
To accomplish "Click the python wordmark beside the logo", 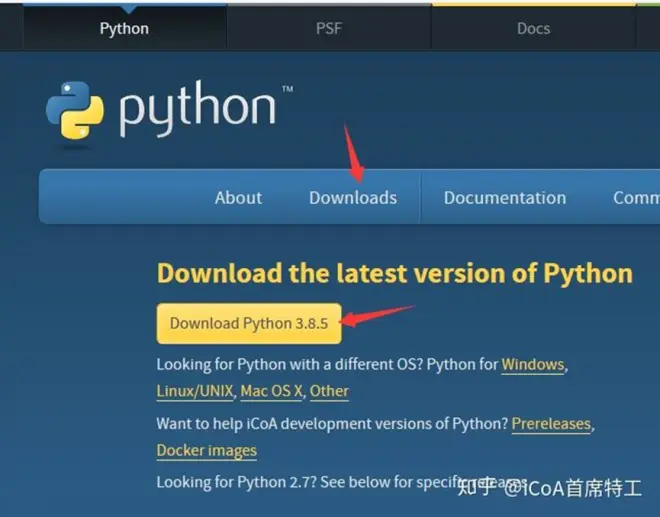I will coord(197,109).
